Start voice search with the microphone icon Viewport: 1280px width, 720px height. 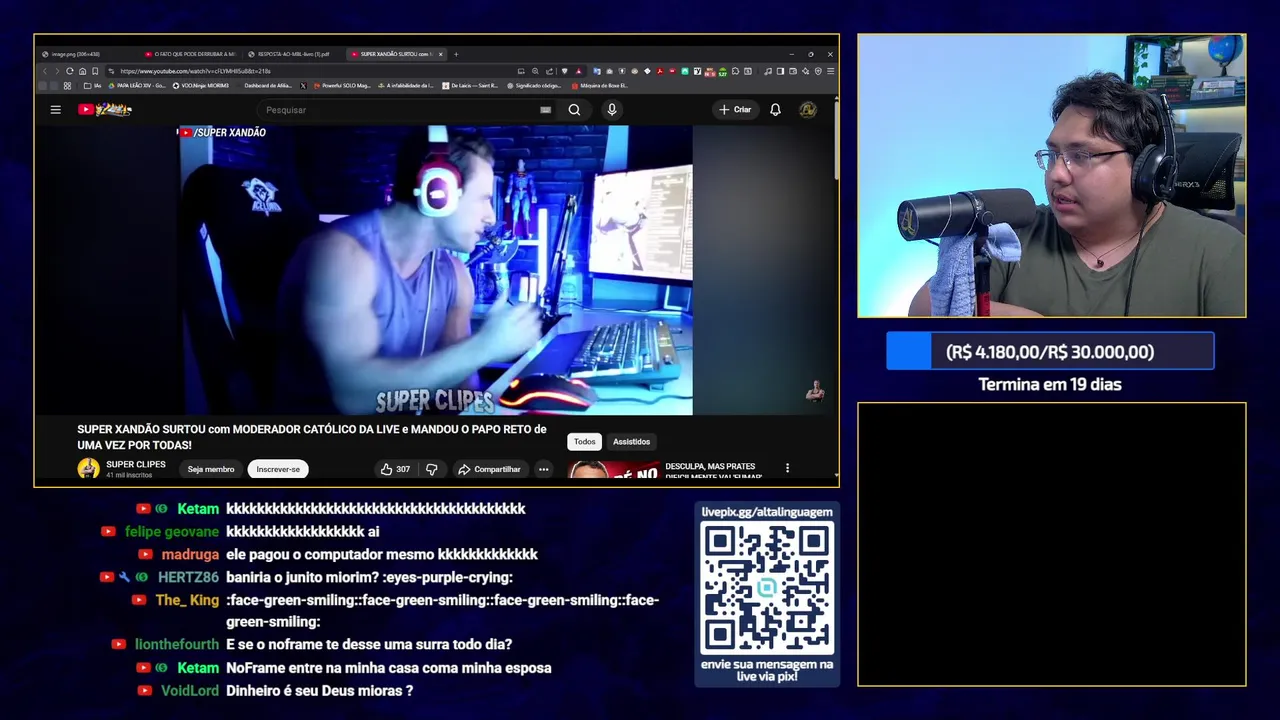point(612,110)
